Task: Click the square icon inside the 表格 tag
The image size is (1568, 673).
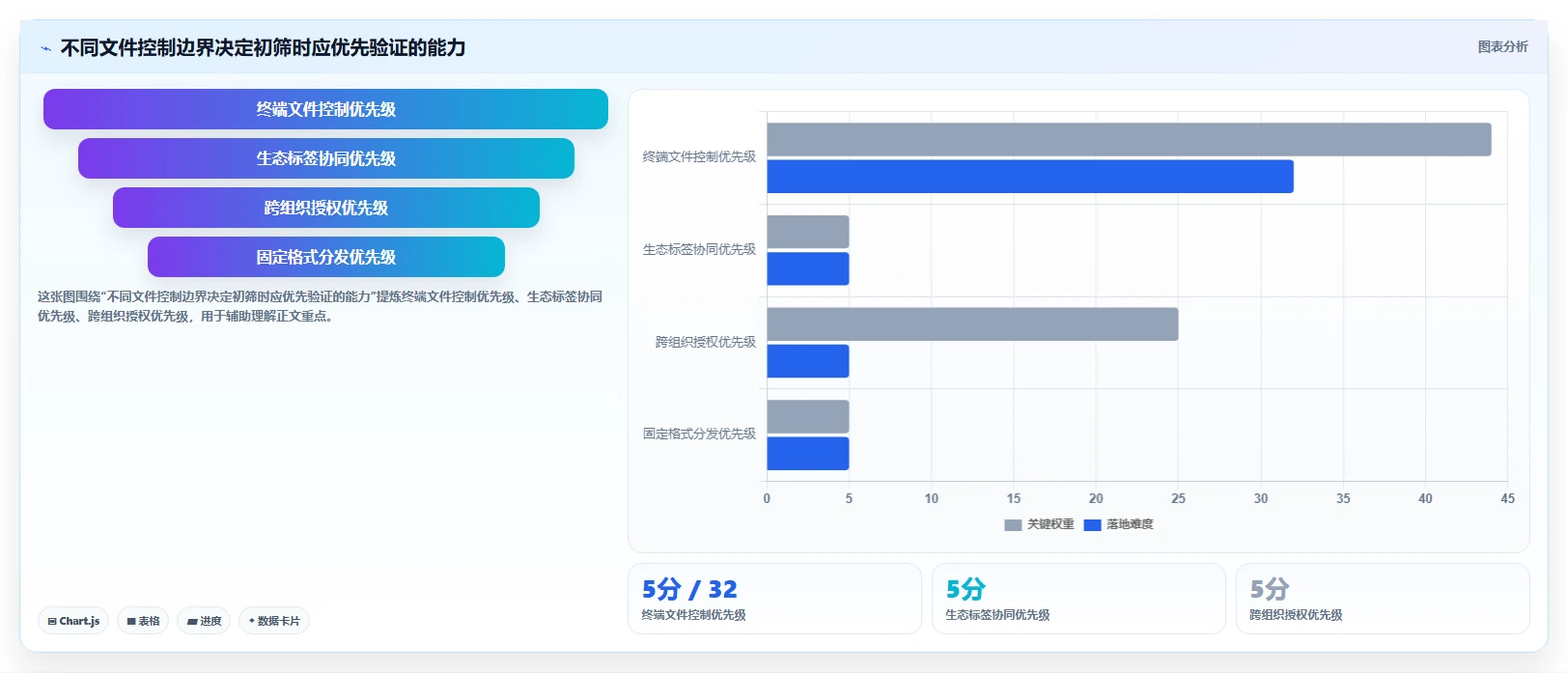Action: click(131, 622)
